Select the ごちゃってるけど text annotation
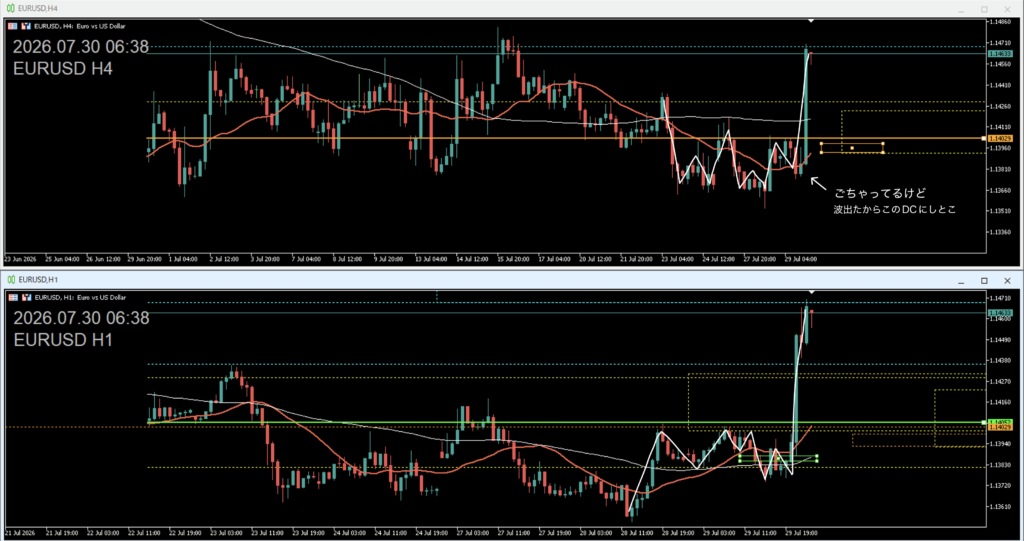 click(x=880, y=193)
